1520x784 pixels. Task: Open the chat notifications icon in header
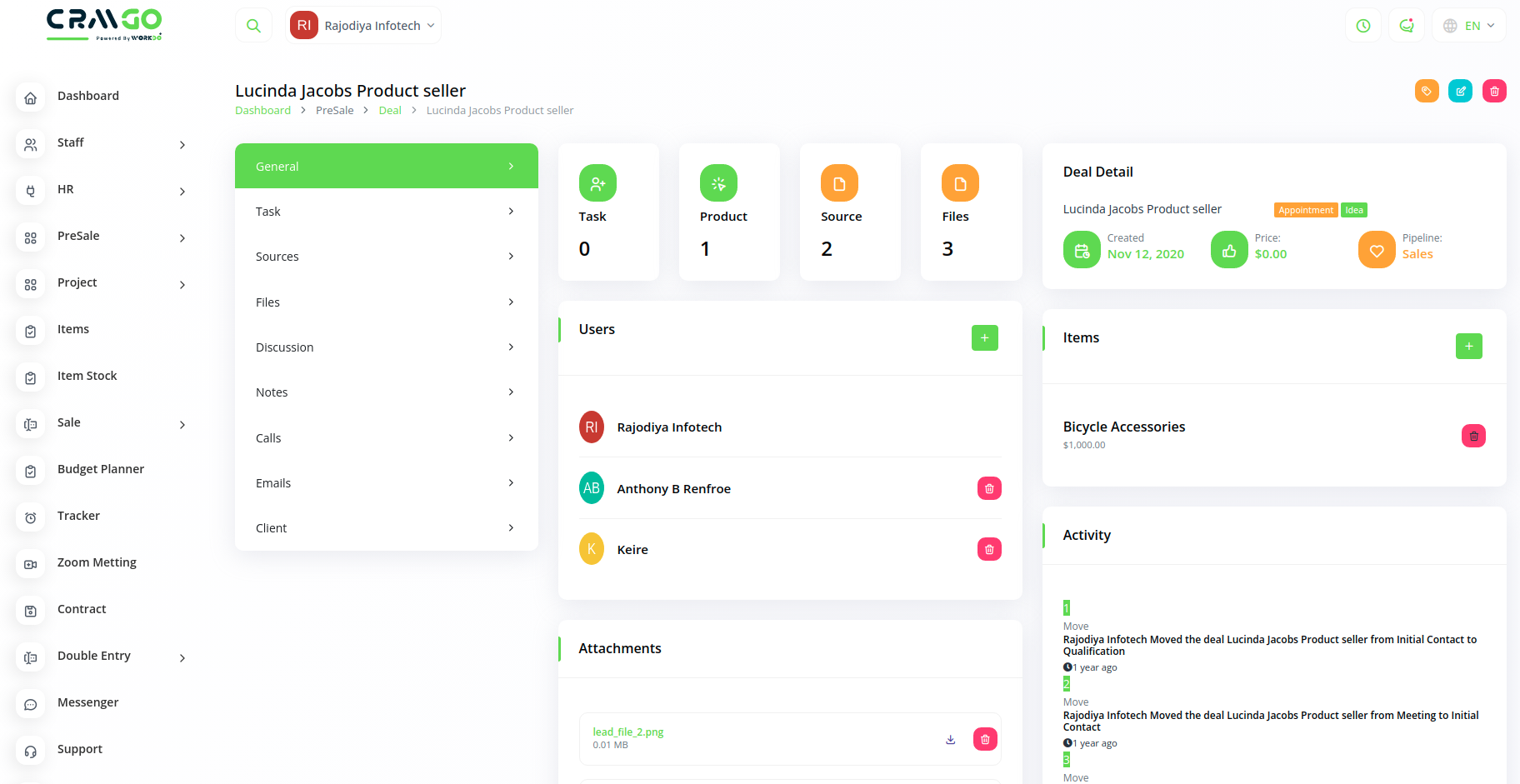coord(1407,26)
